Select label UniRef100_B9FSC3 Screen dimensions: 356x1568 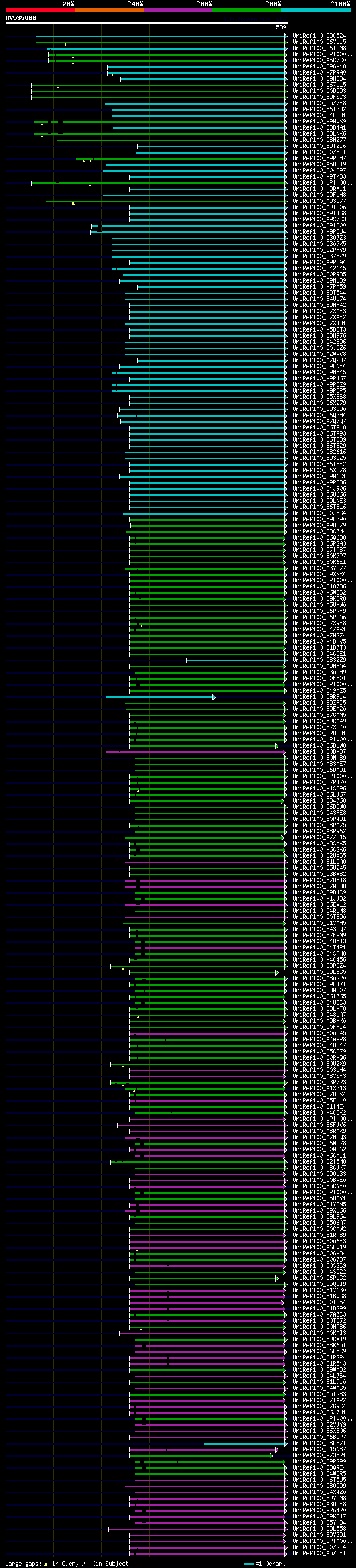[x=319, y=97]
